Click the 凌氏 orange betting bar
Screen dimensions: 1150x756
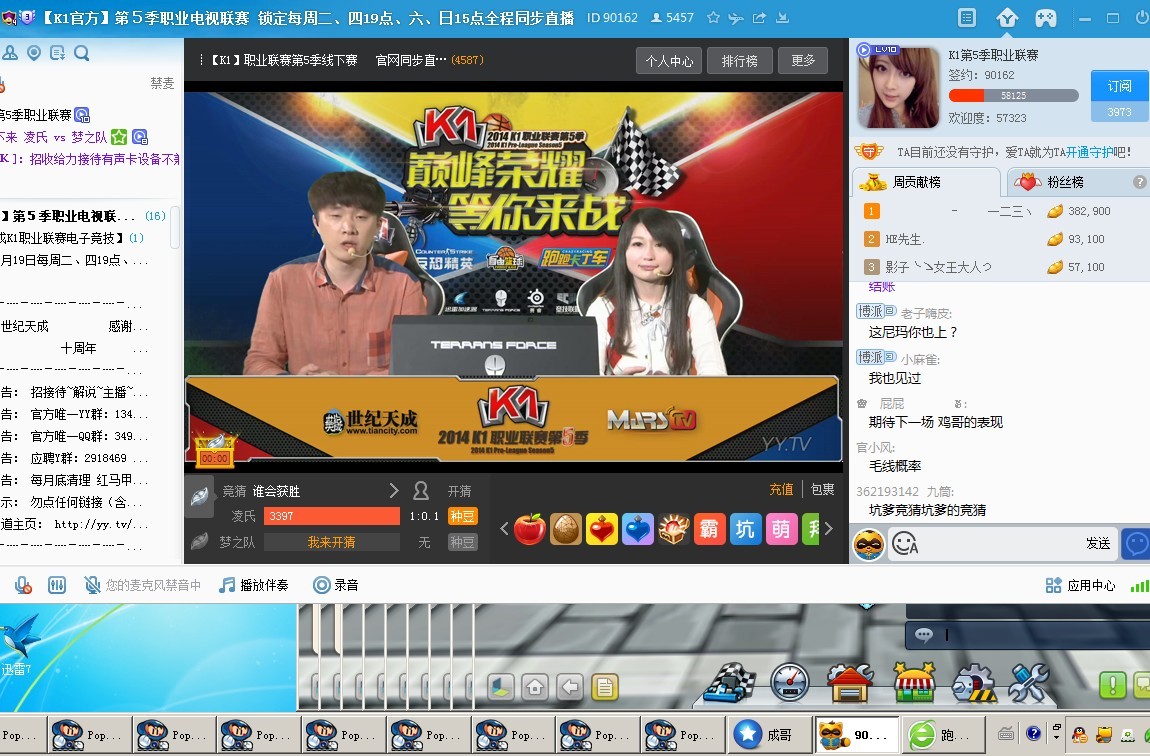pyautogui.click(x=332, y=516)
